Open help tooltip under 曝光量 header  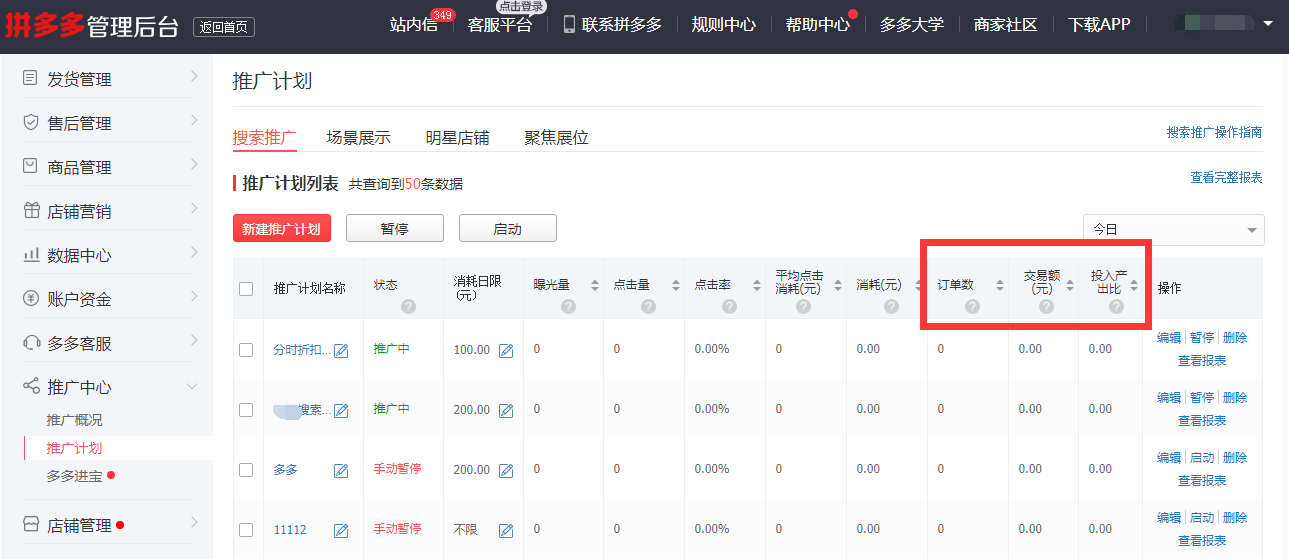pyautogui.click(x=568, y=306)
